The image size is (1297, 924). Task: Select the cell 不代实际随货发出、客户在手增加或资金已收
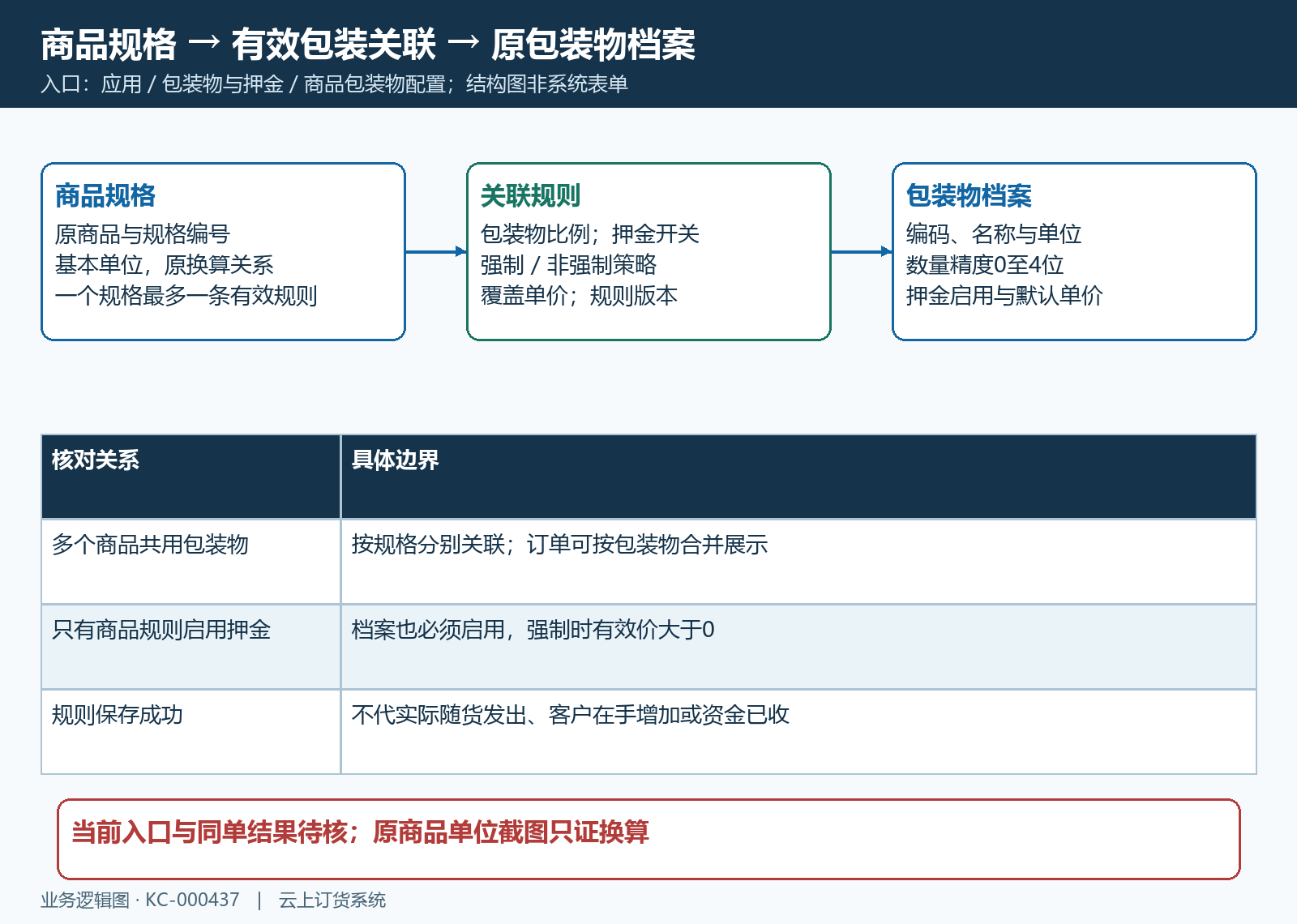coord(798,732)
